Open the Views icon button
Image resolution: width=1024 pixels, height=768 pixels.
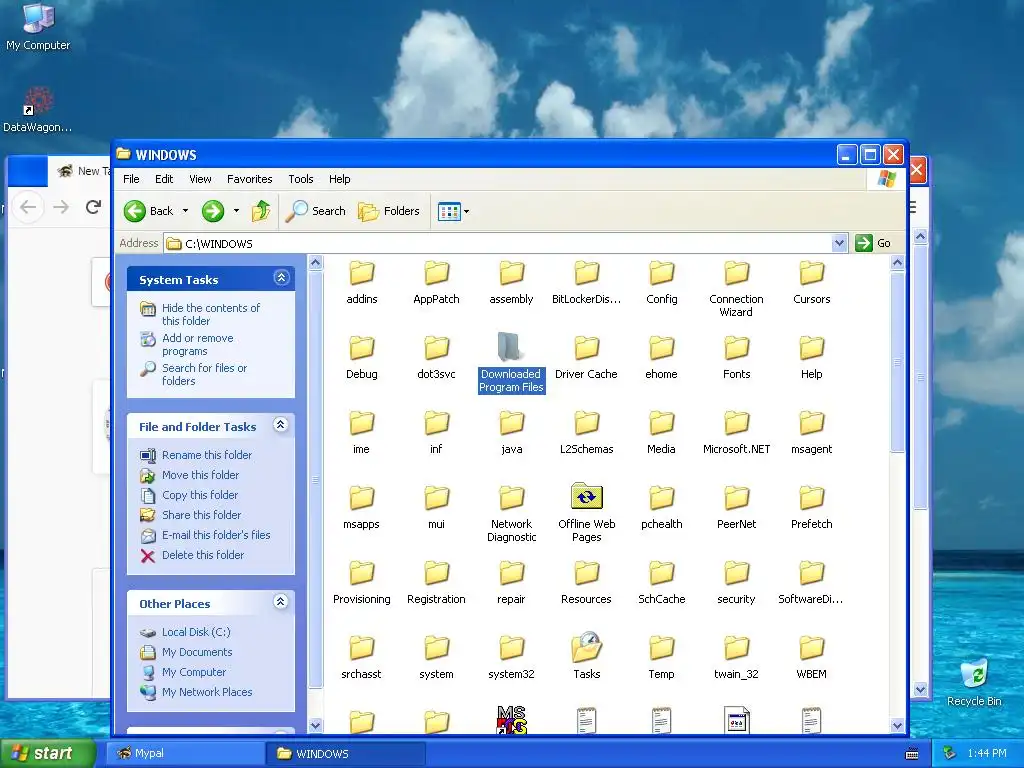click(449, 212)
